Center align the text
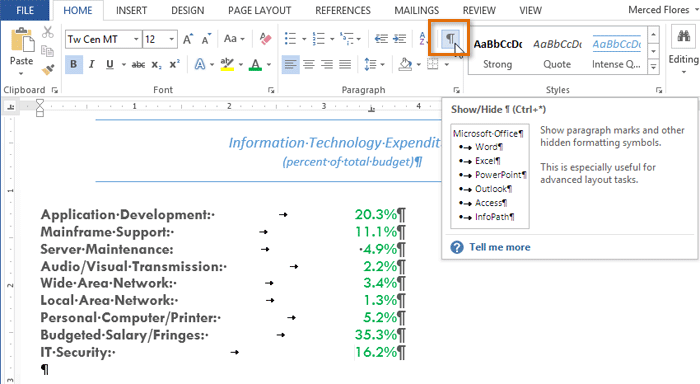Viewport: 700px width, 384px height. [308, 65]
